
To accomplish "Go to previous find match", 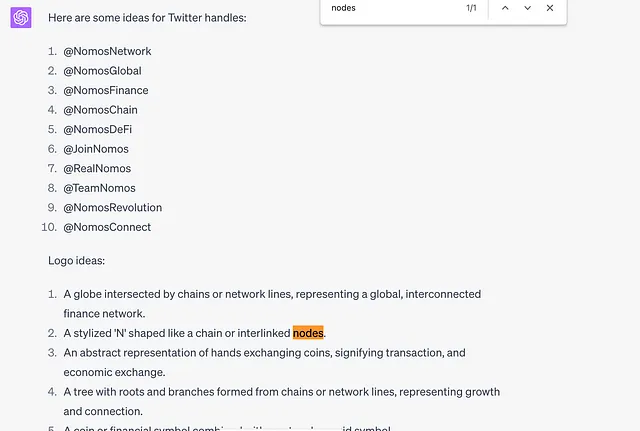I will (505, 8).
